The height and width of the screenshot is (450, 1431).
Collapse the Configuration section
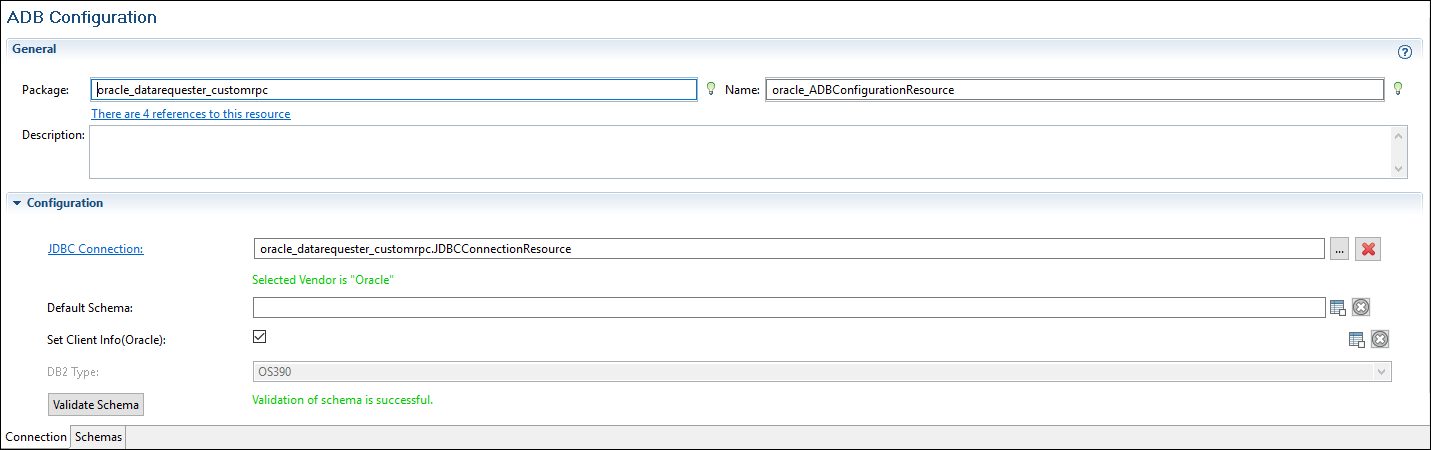(17, 203)
